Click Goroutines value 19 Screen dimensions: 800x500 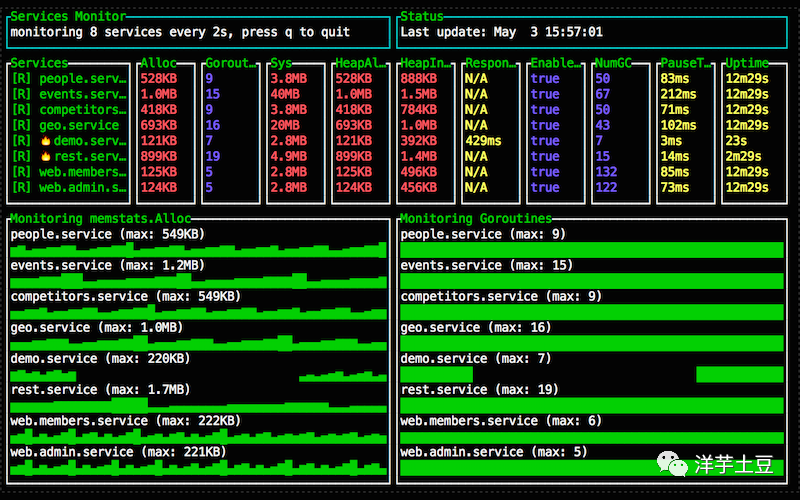pos(213,157)
